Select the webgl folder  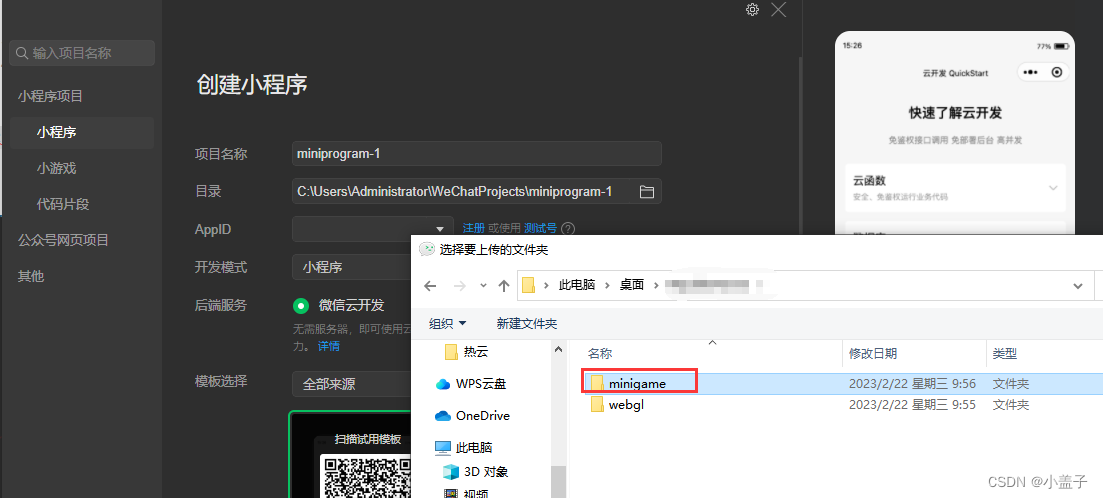(x=626, y=404)
